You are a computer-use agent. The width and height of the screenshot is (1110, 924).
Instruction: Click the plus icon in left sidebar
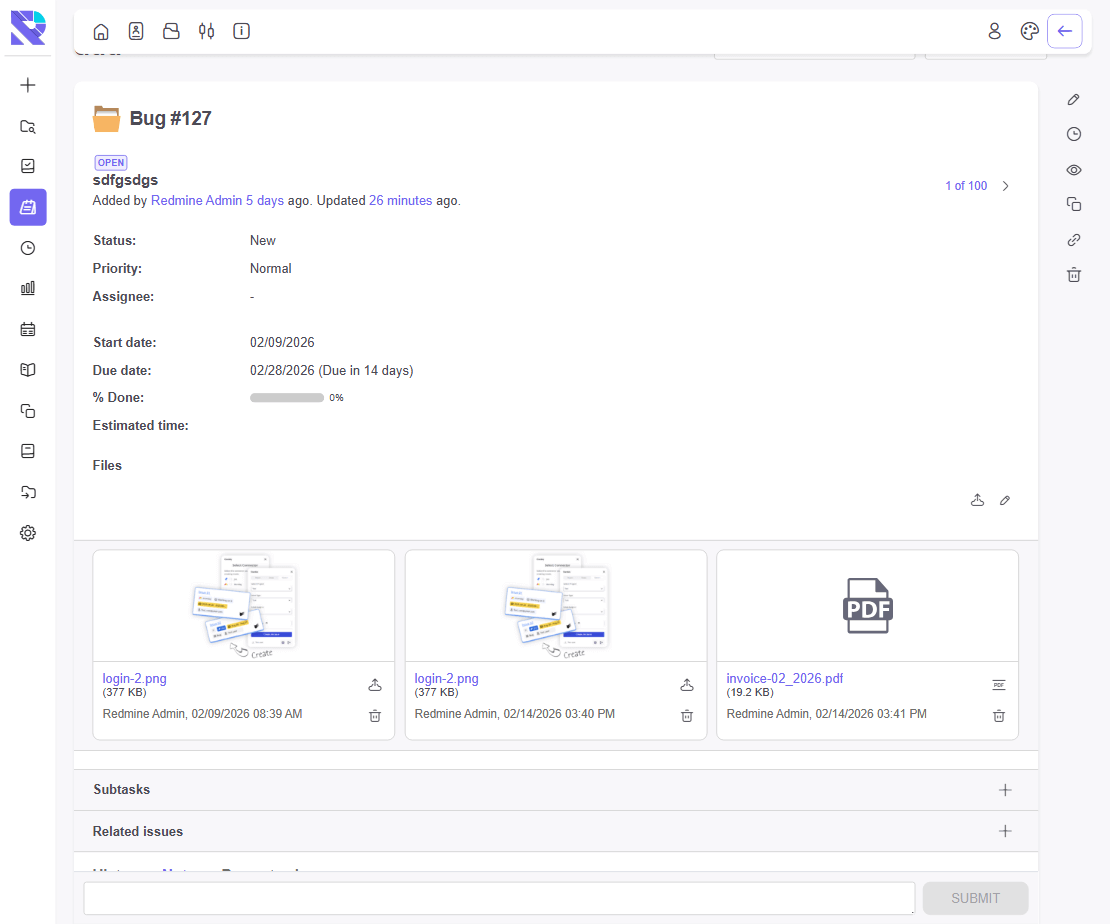point(28,85)
